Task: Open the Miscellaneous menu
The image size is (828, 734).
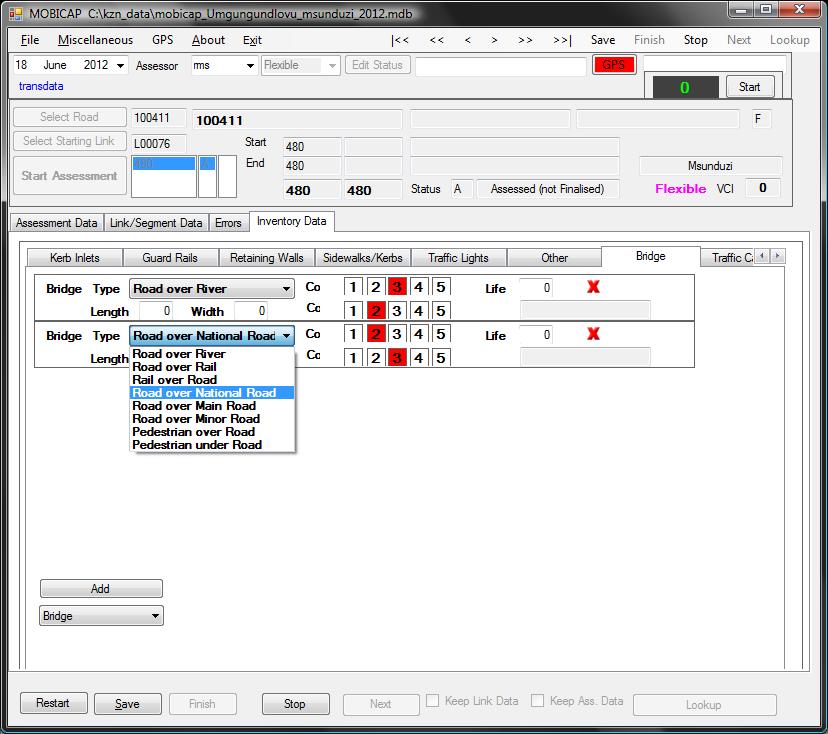Action: tap(95, 40)
